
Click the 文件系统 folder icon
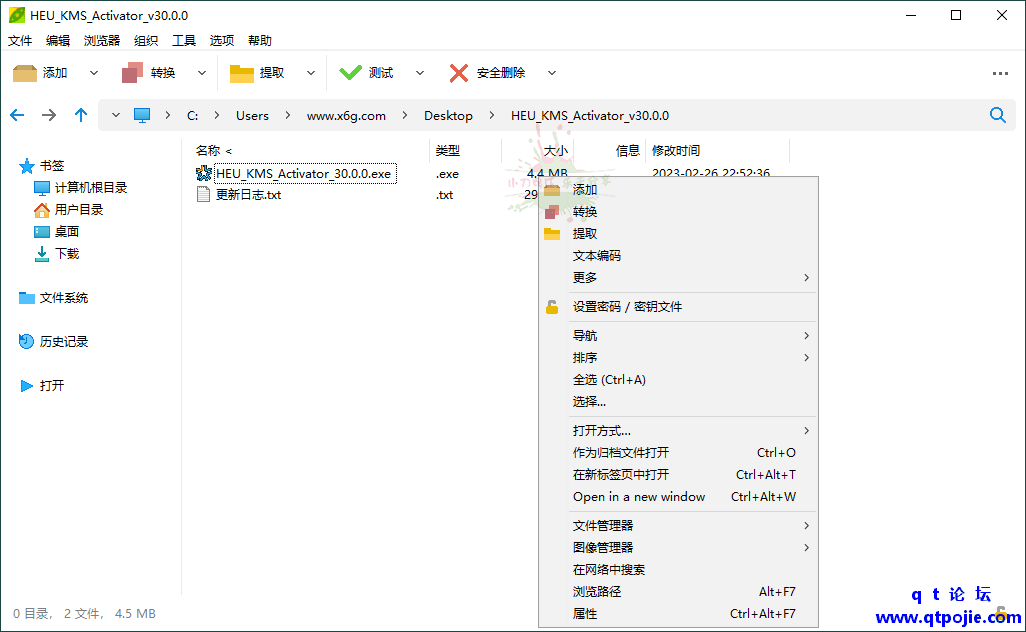click(x=27, y=298)
